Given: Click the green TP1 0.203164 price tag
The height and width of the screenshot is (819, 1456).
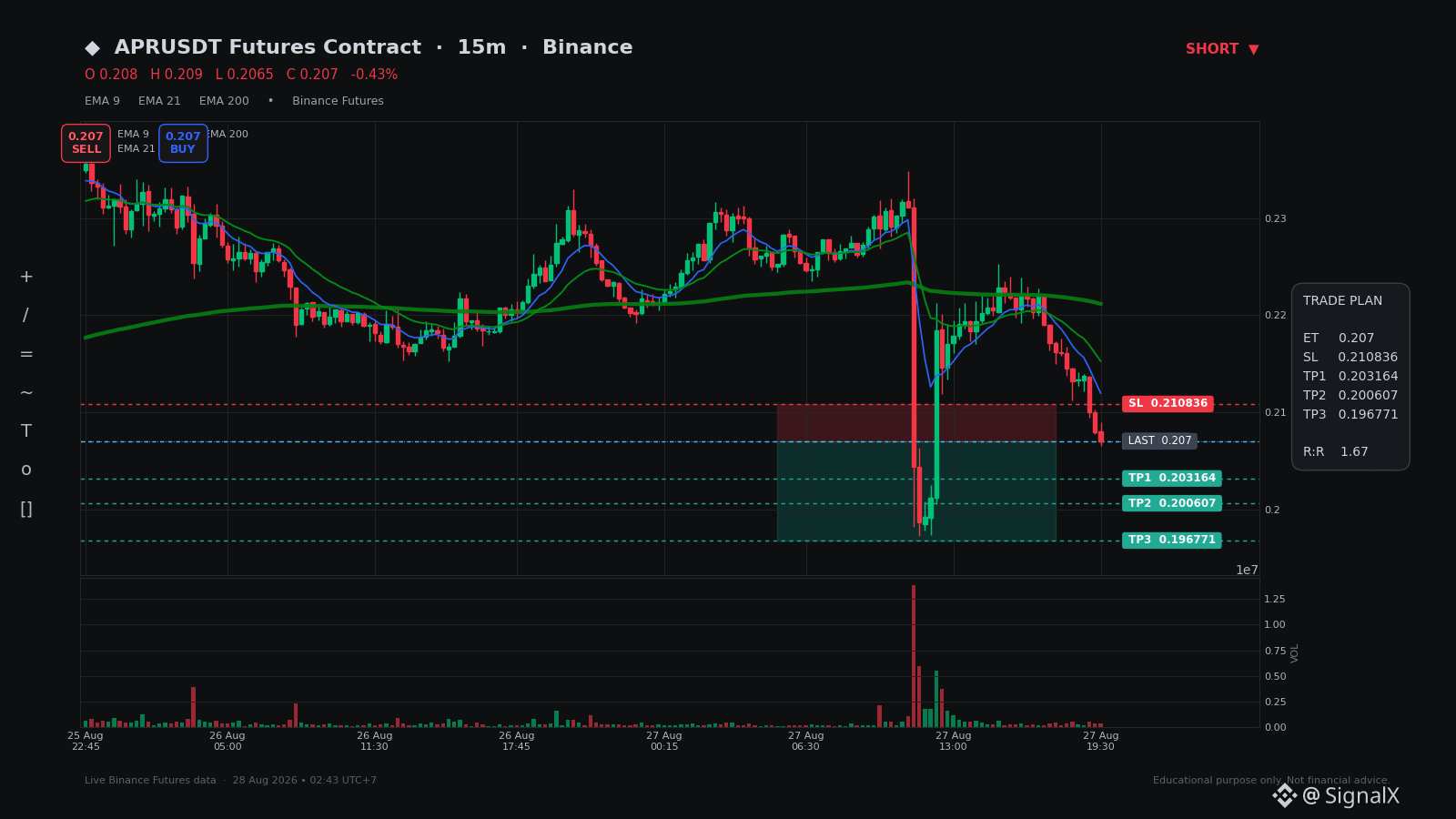Looking at the screenshot, I should (1172, 478).
